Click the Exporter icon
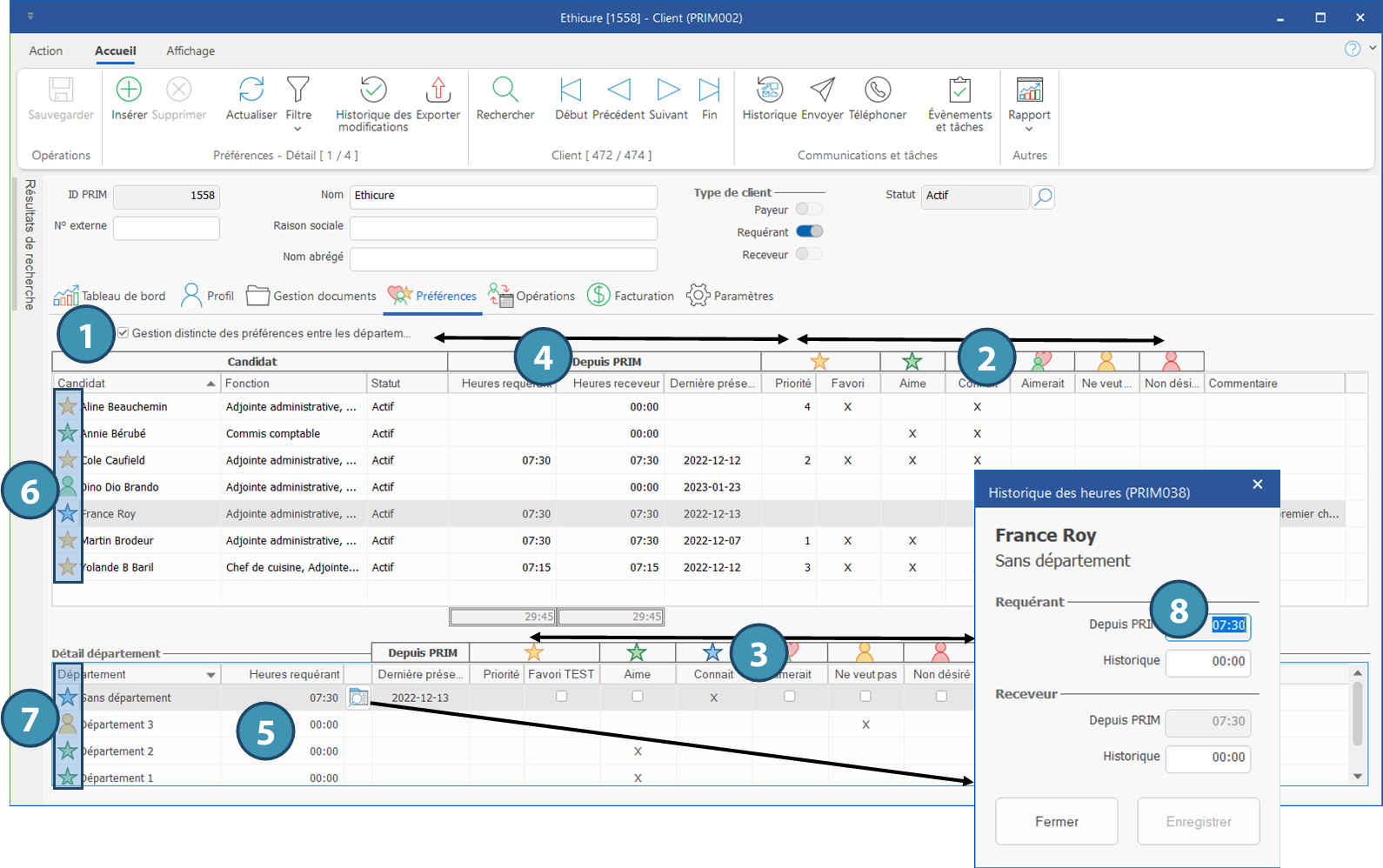1383x868 pixels. pos(438,90)
